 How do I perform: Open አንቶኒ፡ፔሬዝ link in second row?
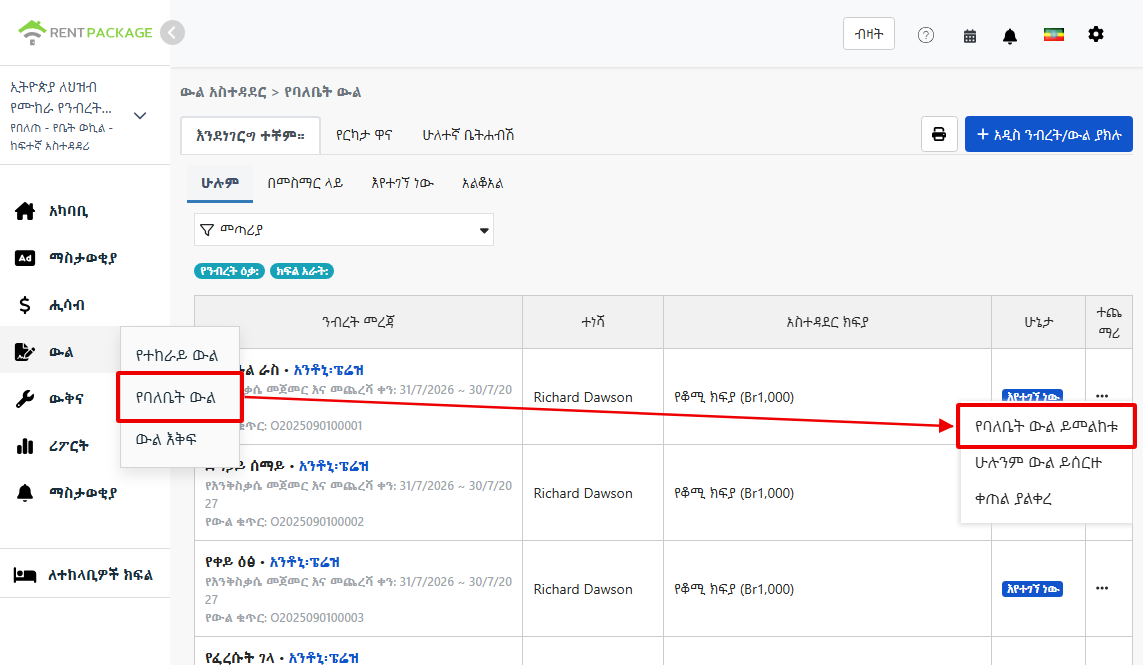(x=333, y=466)
